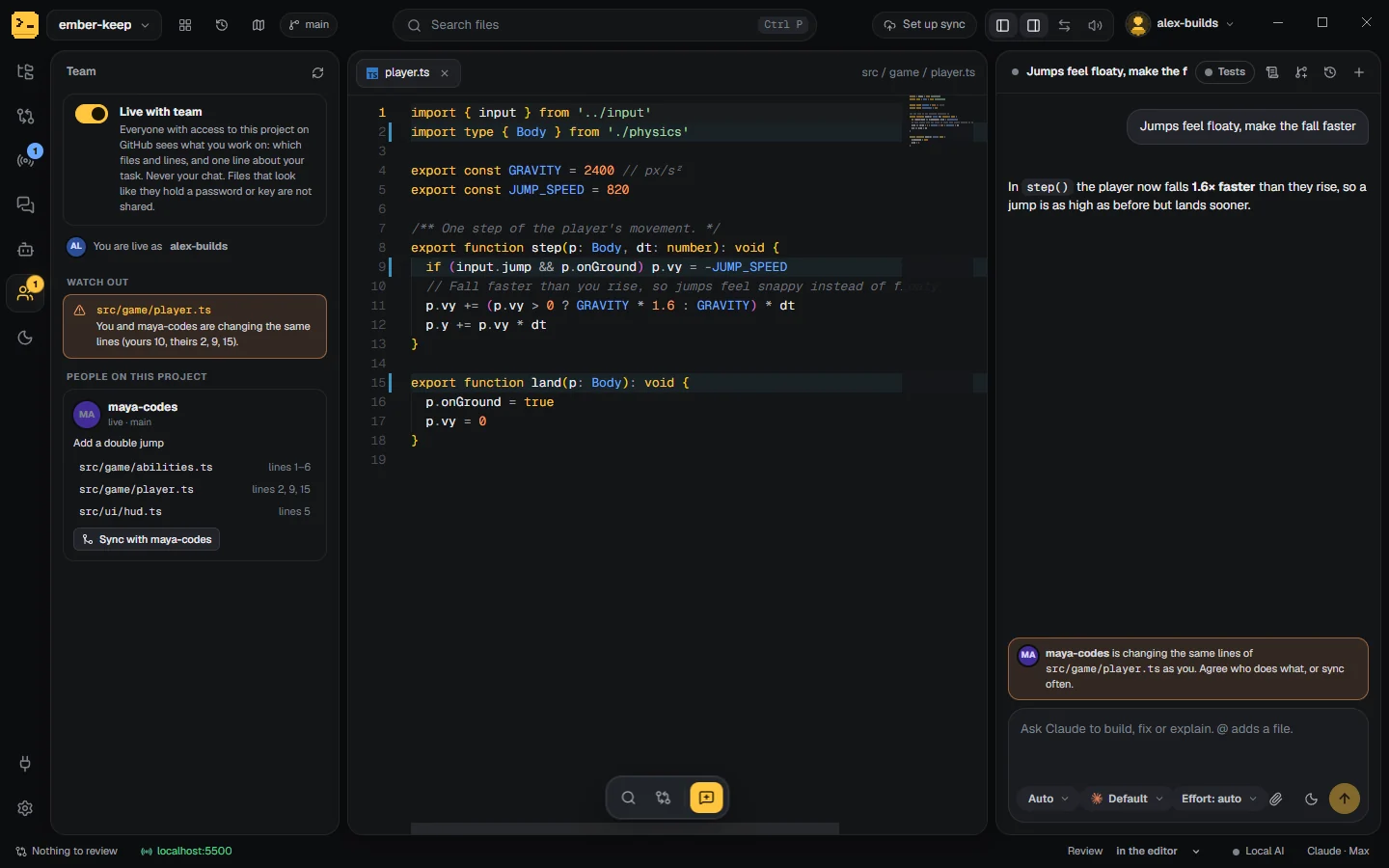Open the Auto mode dropdown

[x=1048, y=799]
